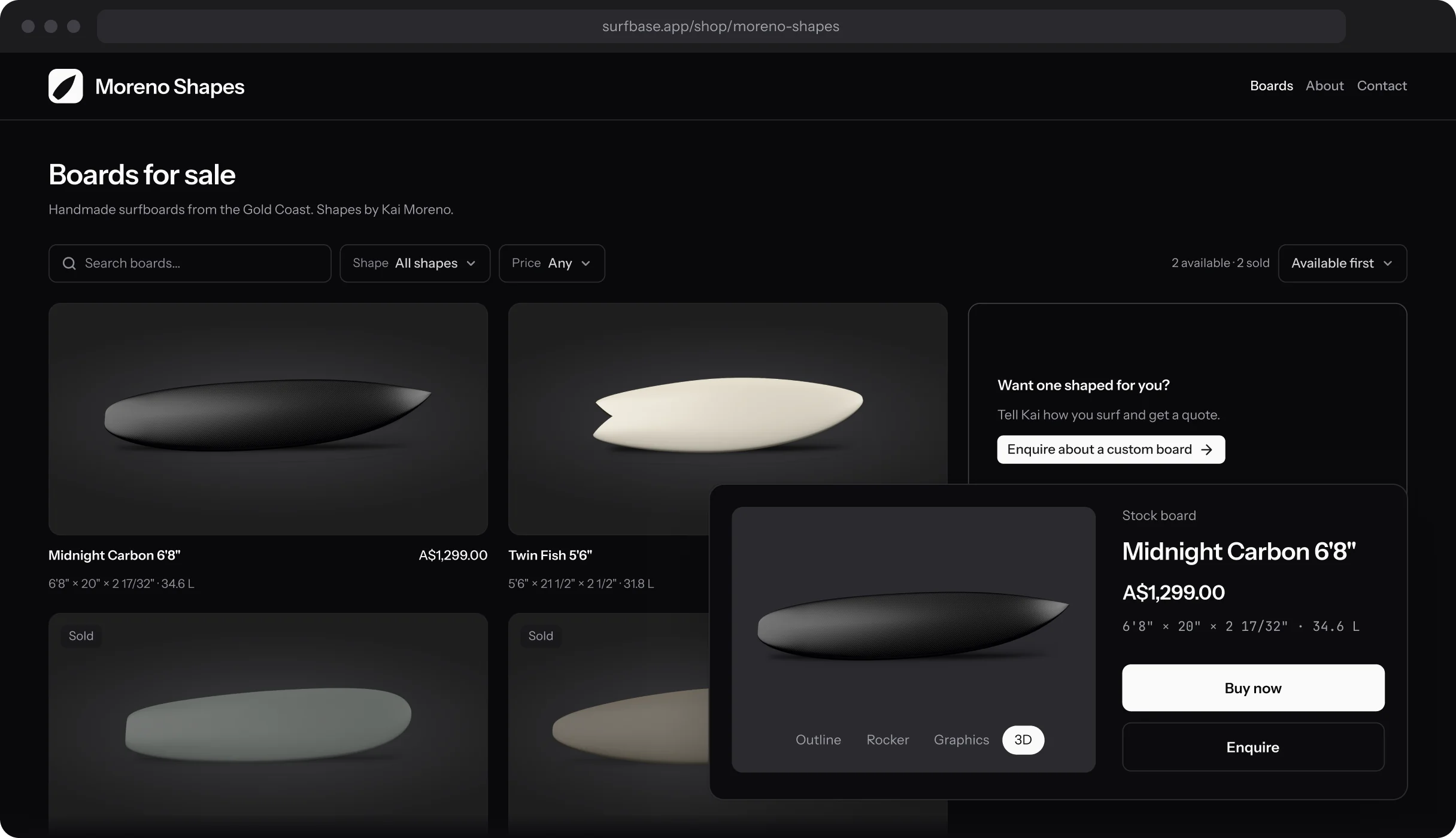Click the Moreno Shapes brand name

[170, 87]
